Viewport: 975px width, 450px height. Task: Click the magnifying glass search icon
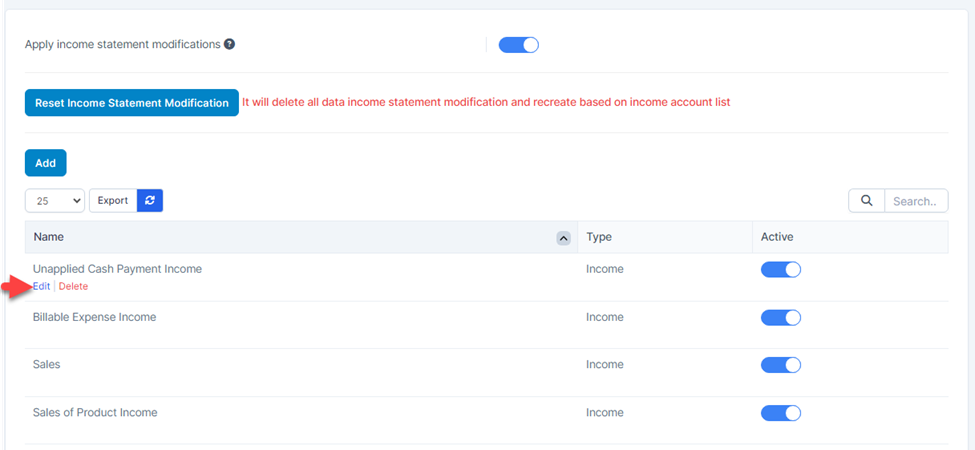(x=866, y=201)
